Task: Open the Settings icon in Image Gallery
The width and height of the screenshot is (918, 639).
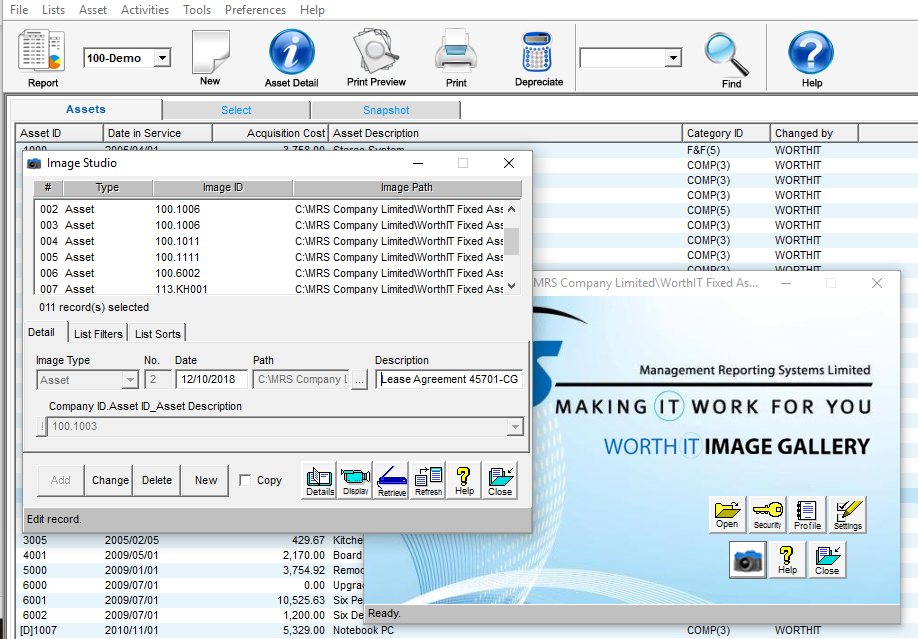Action: pos(848,514)
